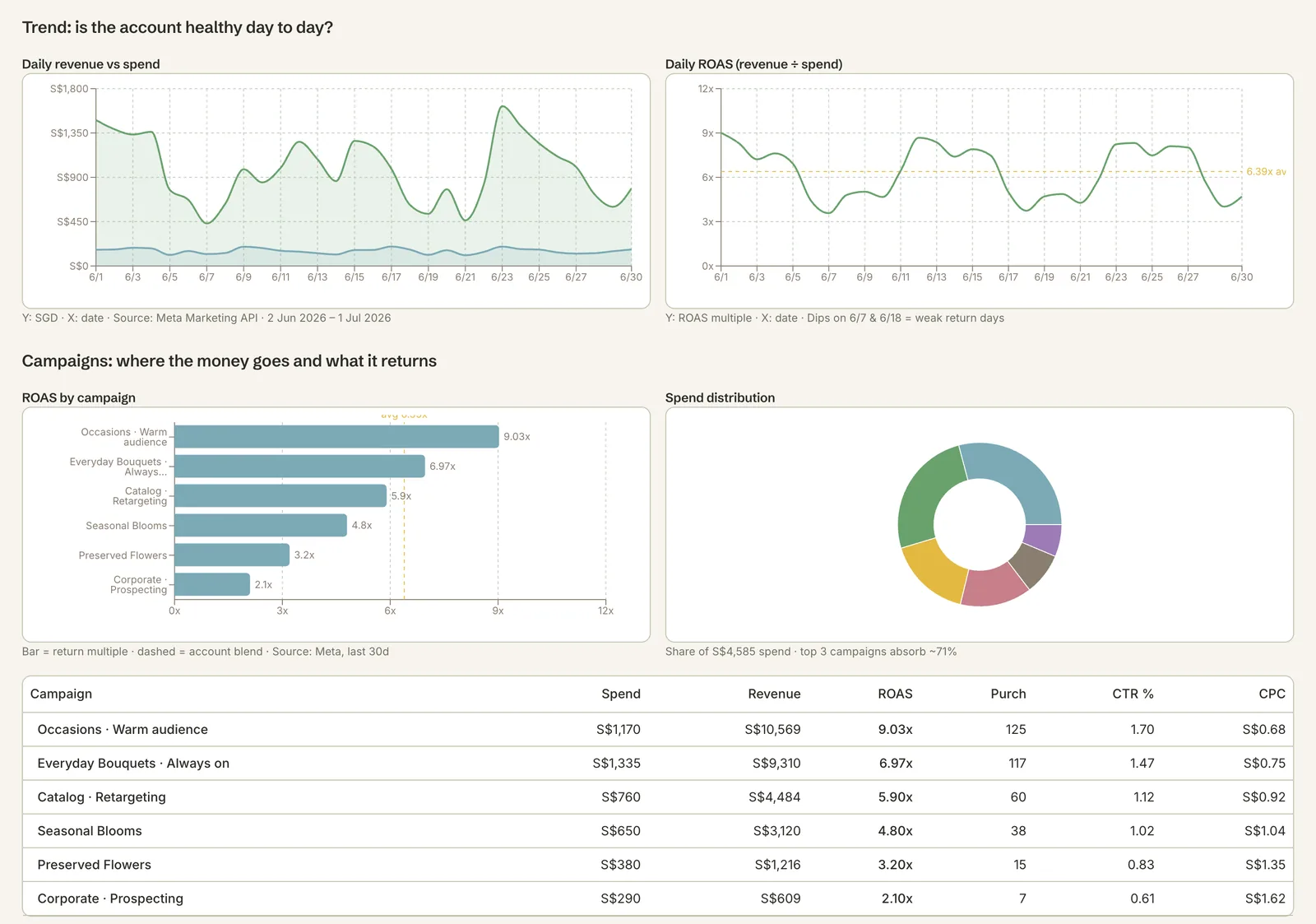Click the brown-gray slice of spend donut

click(1032, 564)
